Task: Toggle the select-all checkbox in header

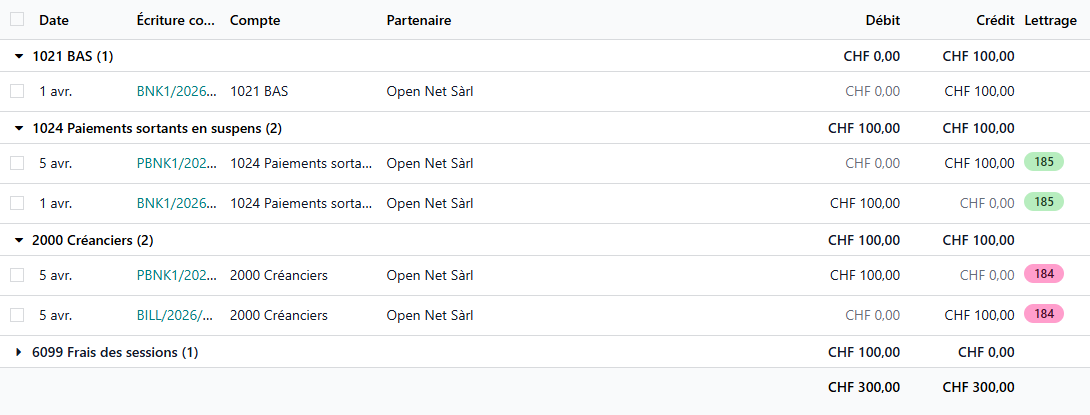Action: (17, 19)
